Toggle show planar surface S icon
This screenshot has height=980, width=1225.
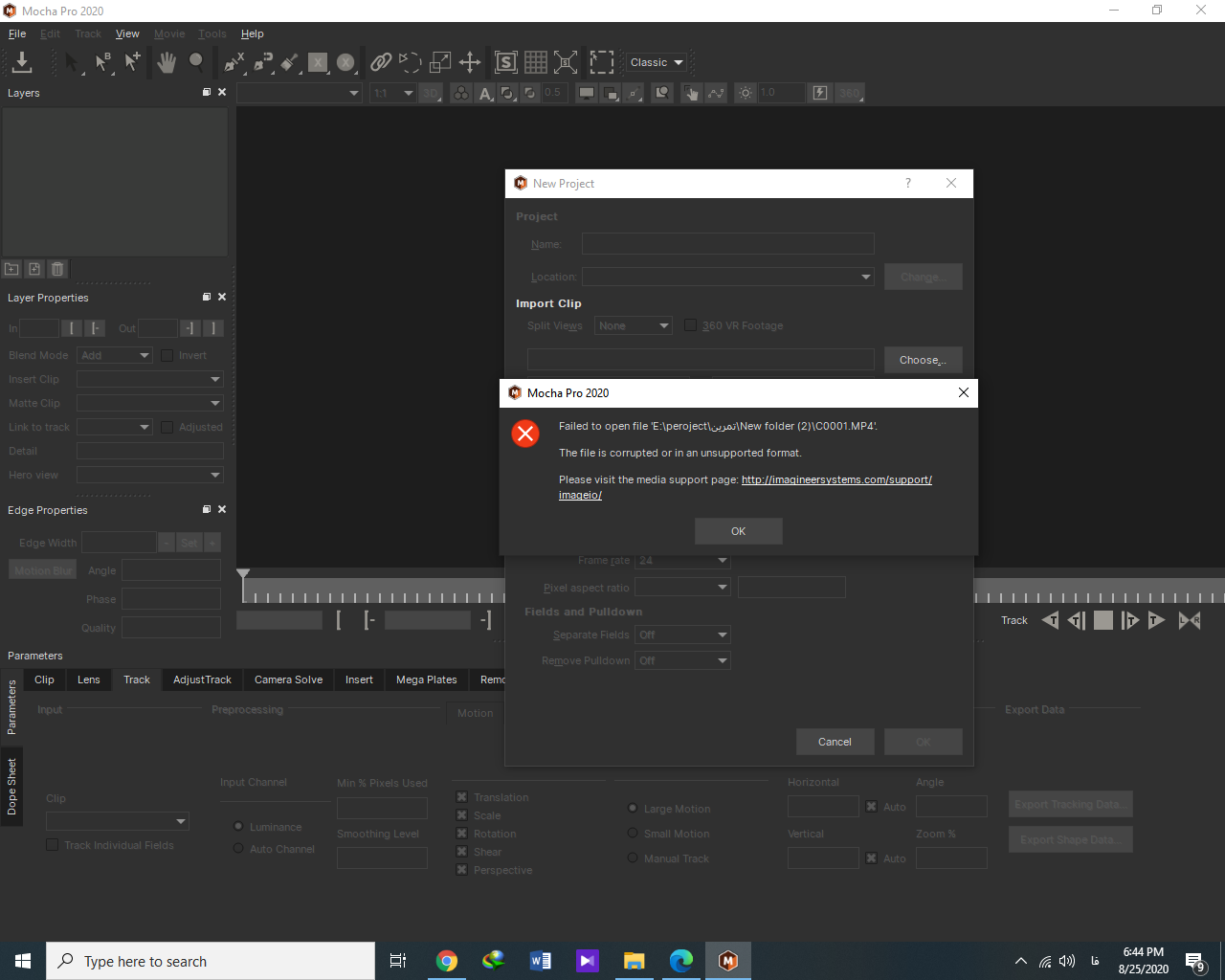pos(505,62)
